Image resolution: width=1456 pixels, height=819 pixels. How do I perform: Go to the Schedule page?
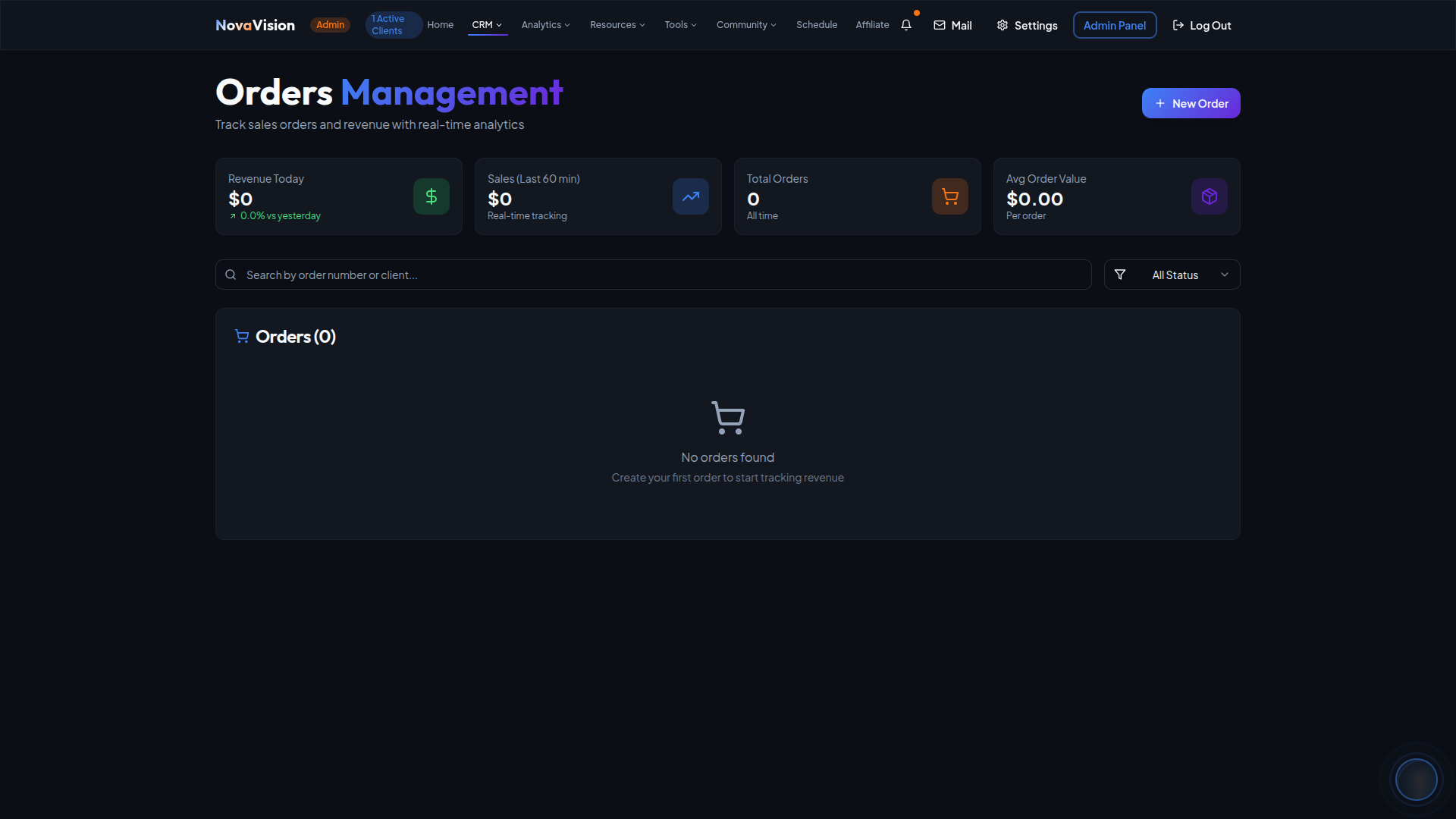pyautogui.click(x=817, y=25)
